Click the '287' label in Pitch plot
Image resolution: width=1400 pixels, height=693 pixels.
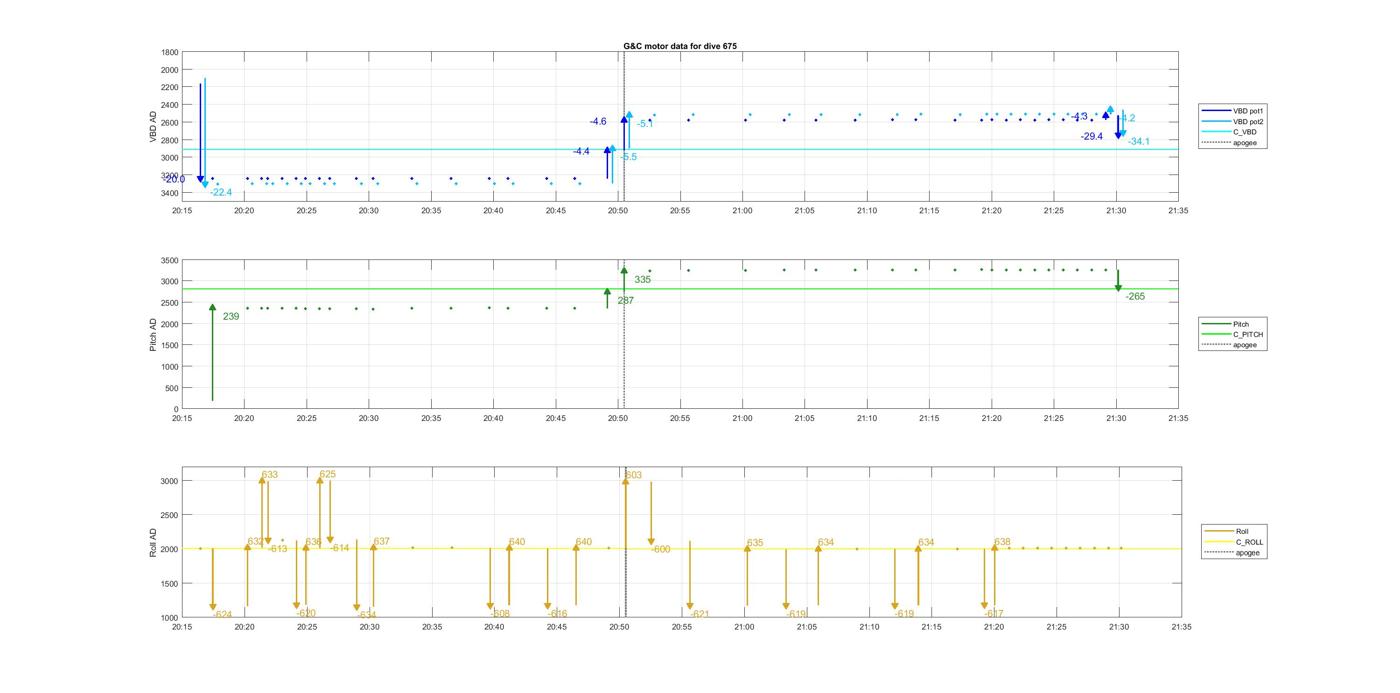point(625,300)
